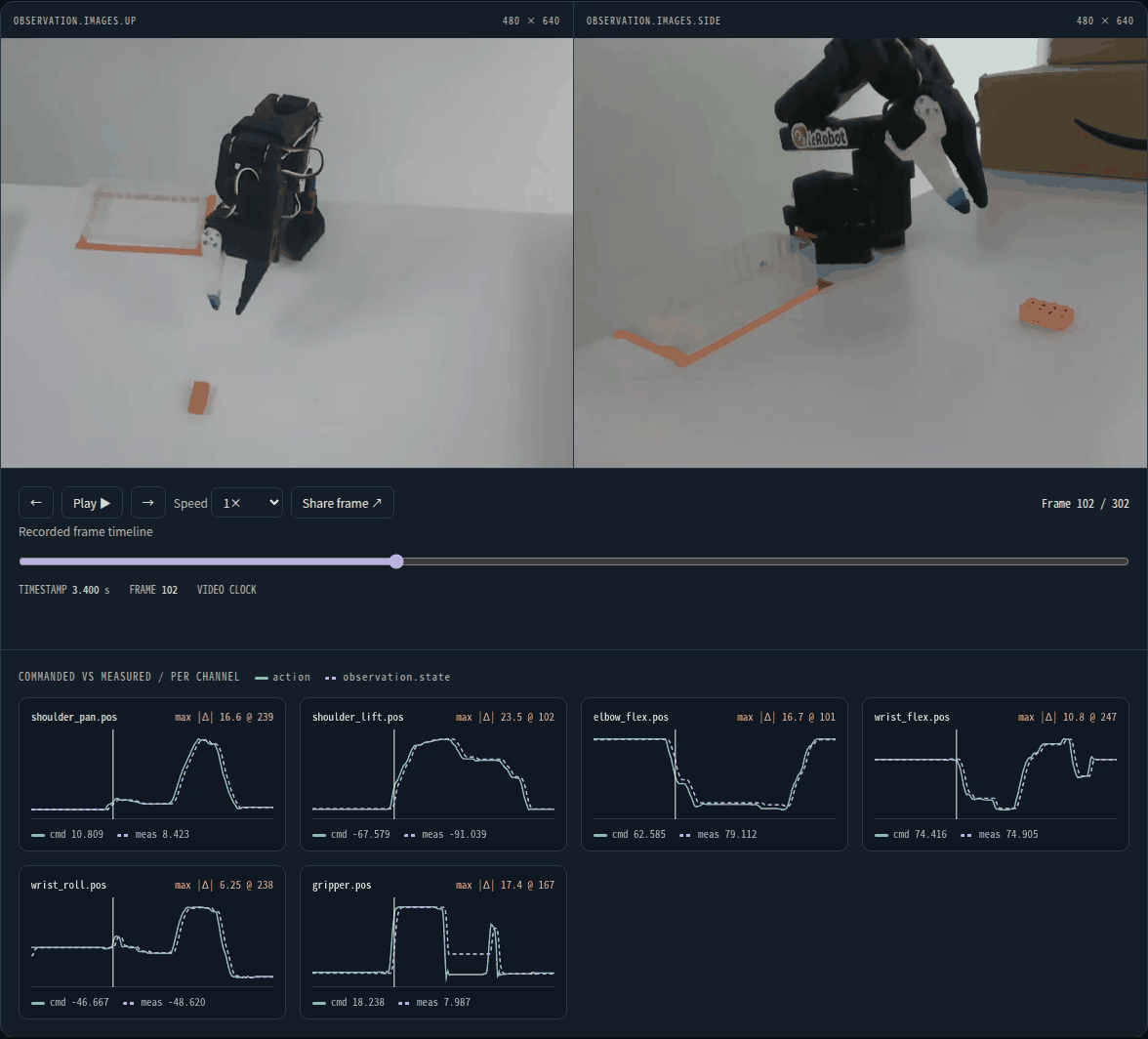The image size is (1148, 1039).
Task: Click 'meas 79.112' under elbow_flex chart
Action: tap(718, 834)
